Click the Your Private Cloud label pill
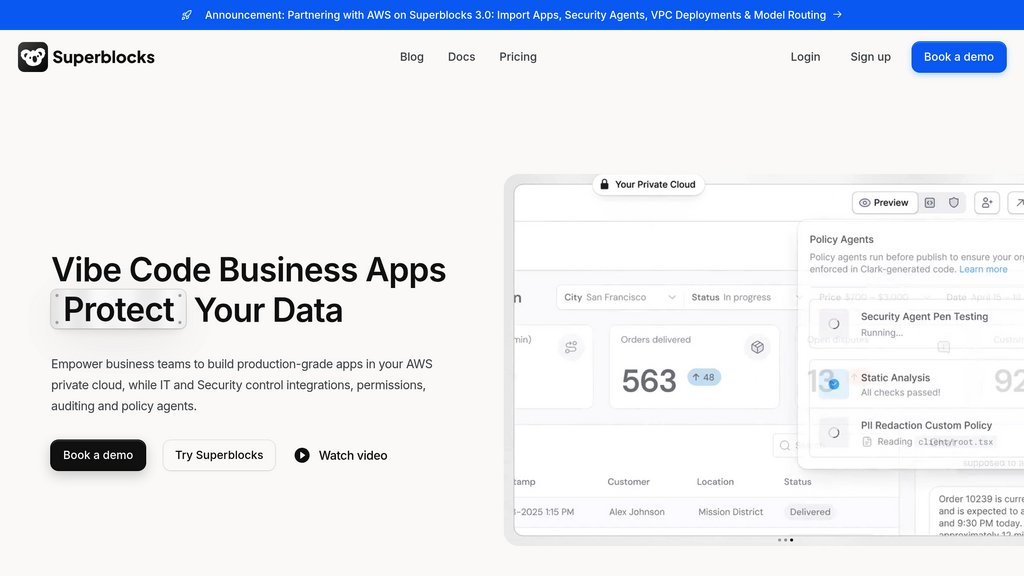The width and height of the screenshot is (1024, 576). point(648,184)
